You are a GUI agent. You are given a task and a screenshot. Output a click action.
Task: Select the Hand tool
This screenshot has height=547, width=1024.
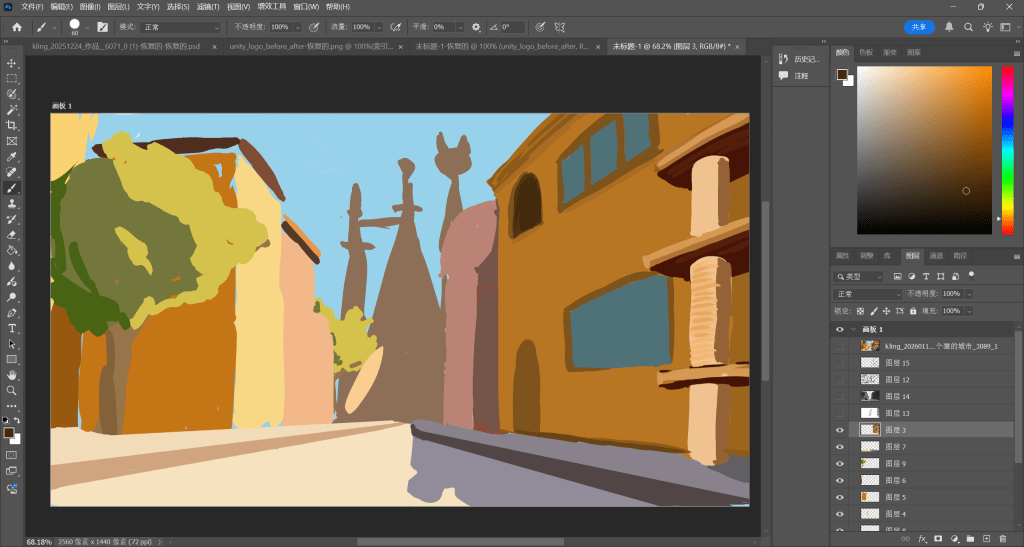12,375
